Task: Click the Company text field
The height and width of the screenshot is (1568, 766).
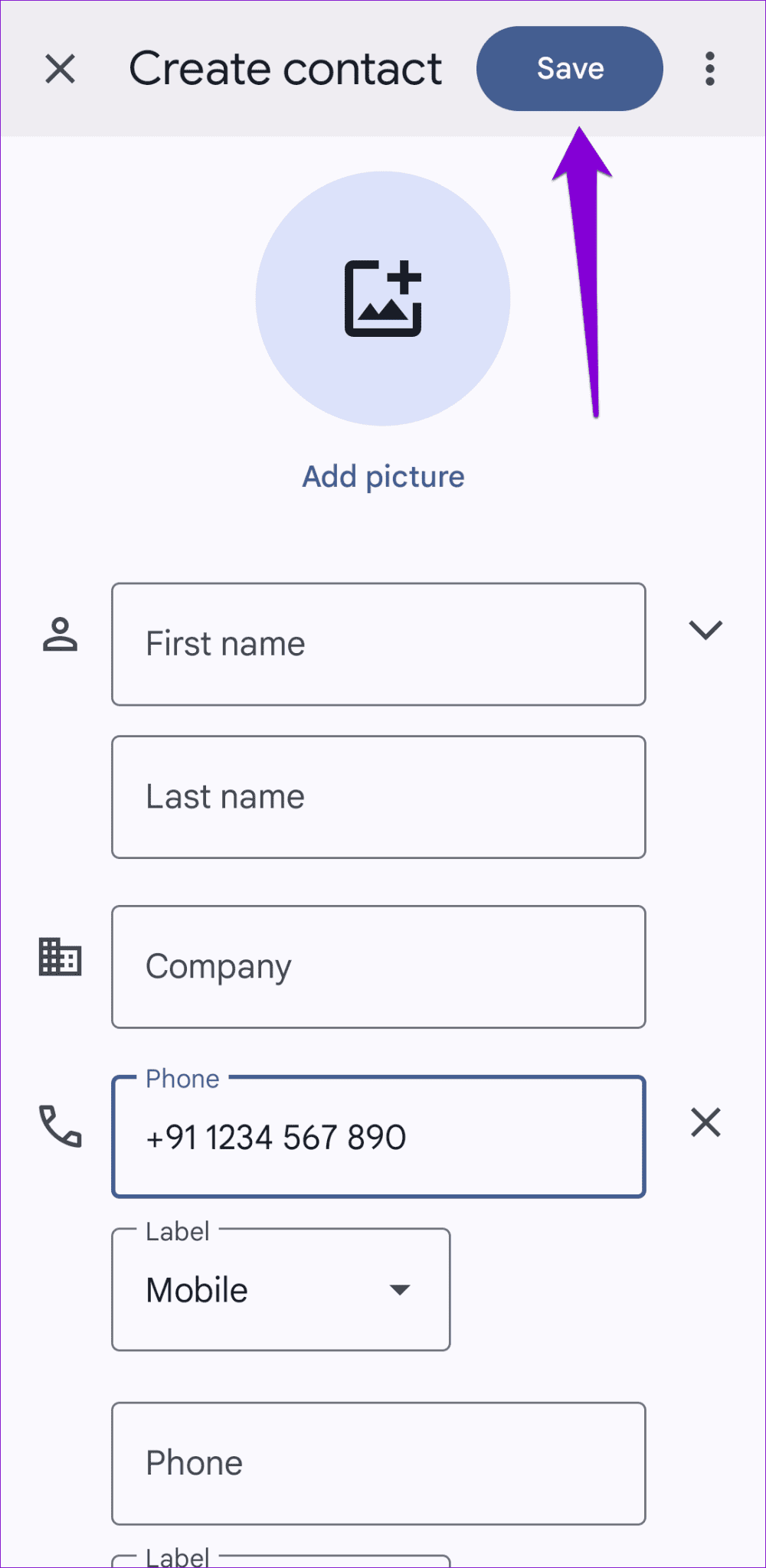Action: point(378,966)
